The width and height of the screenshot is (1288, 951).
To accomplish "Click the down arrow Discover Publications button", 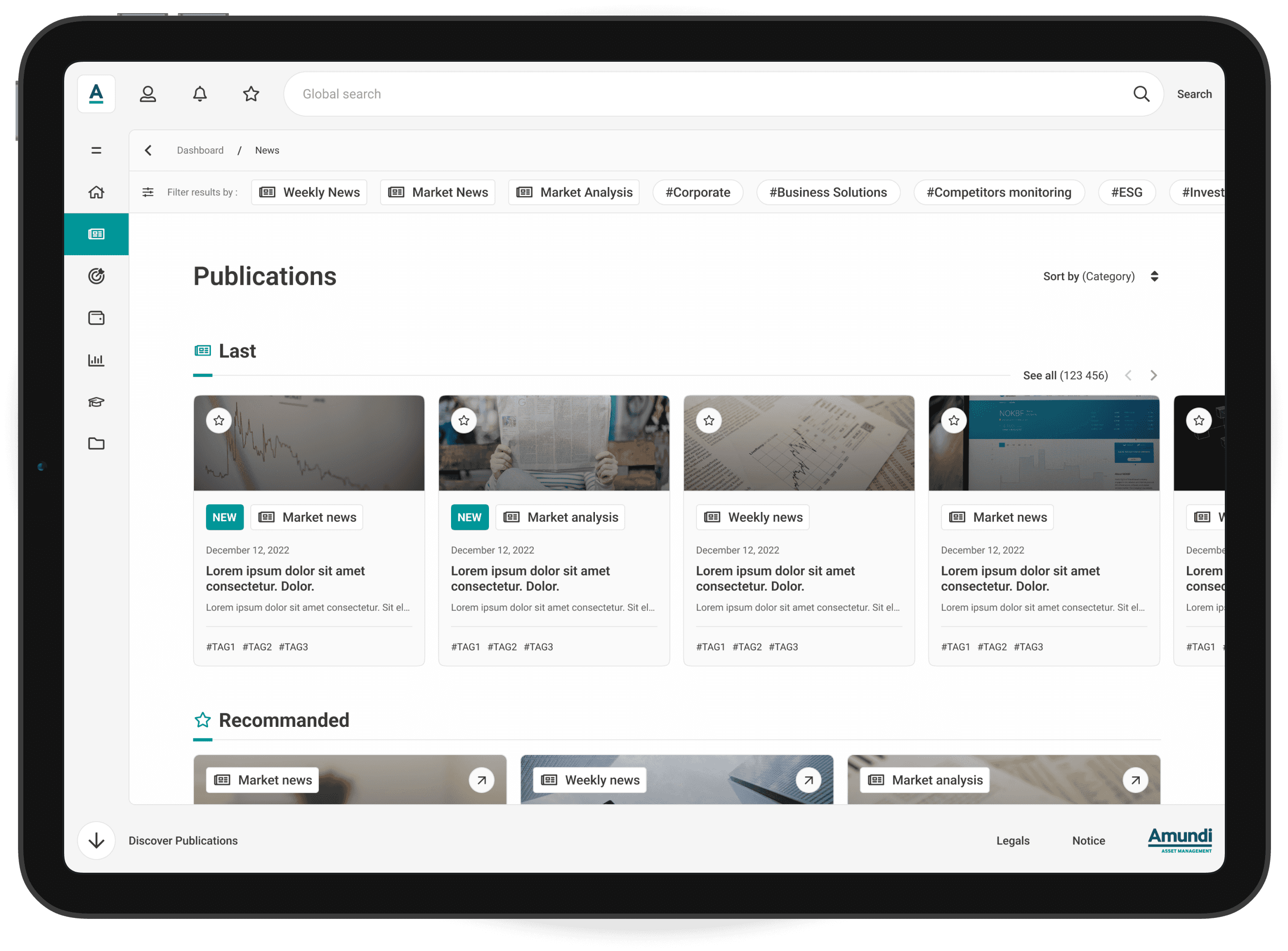I will 96,841.
